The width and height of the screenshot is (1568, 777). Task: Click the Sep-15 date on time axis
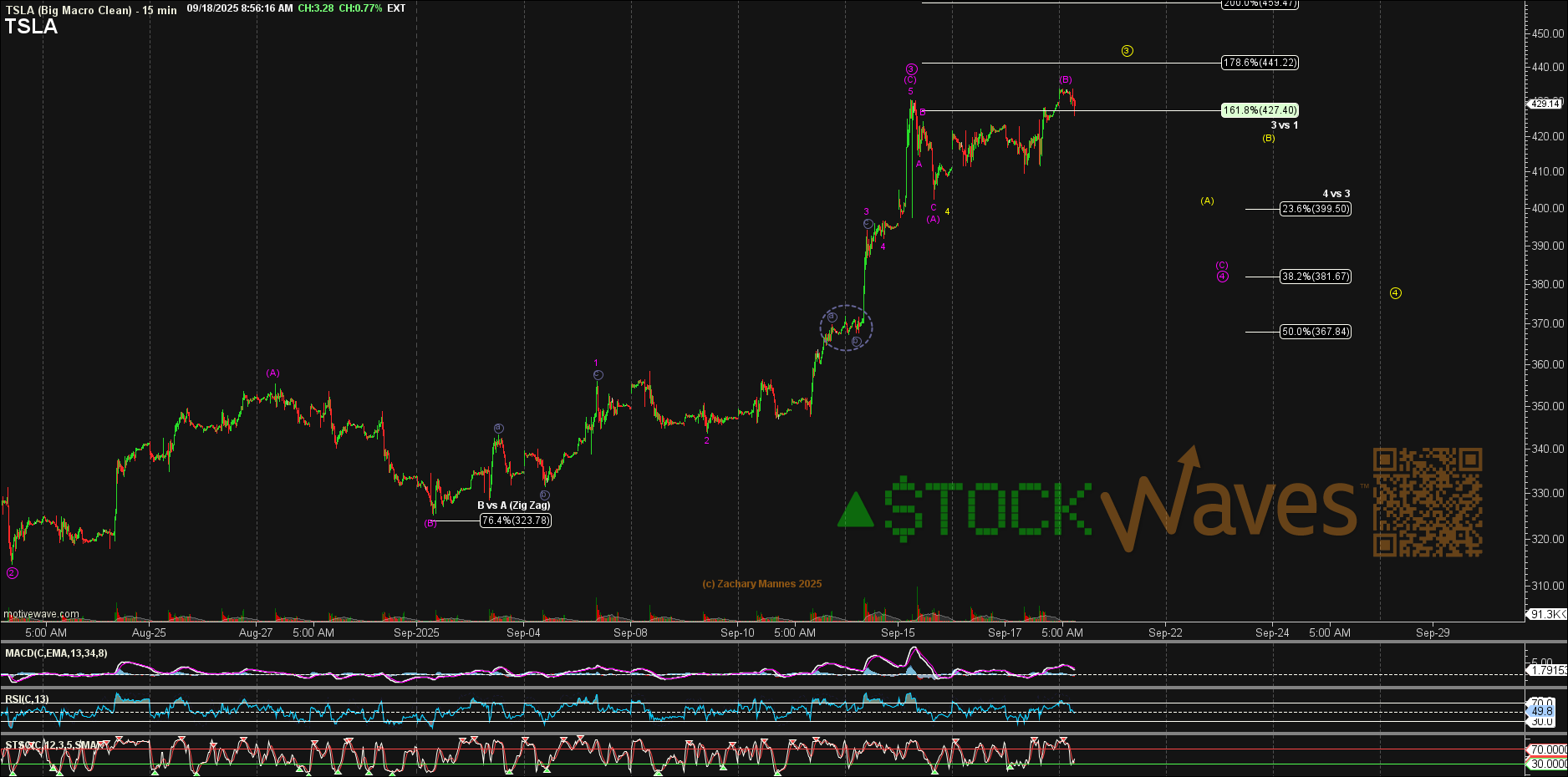pos(898,632)
